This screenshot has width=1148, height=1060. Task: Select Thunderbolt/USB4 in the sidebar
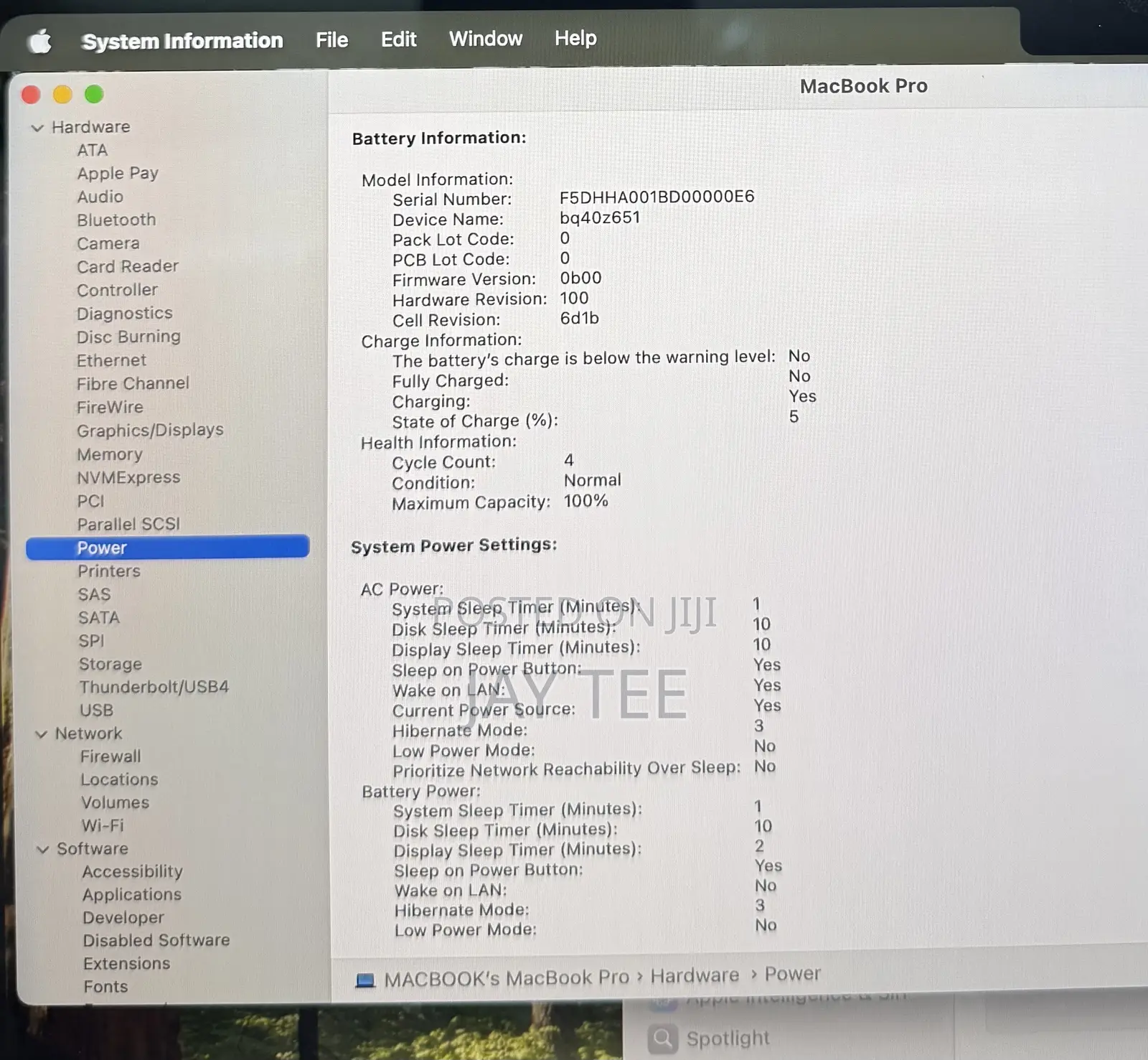(154, 688)
